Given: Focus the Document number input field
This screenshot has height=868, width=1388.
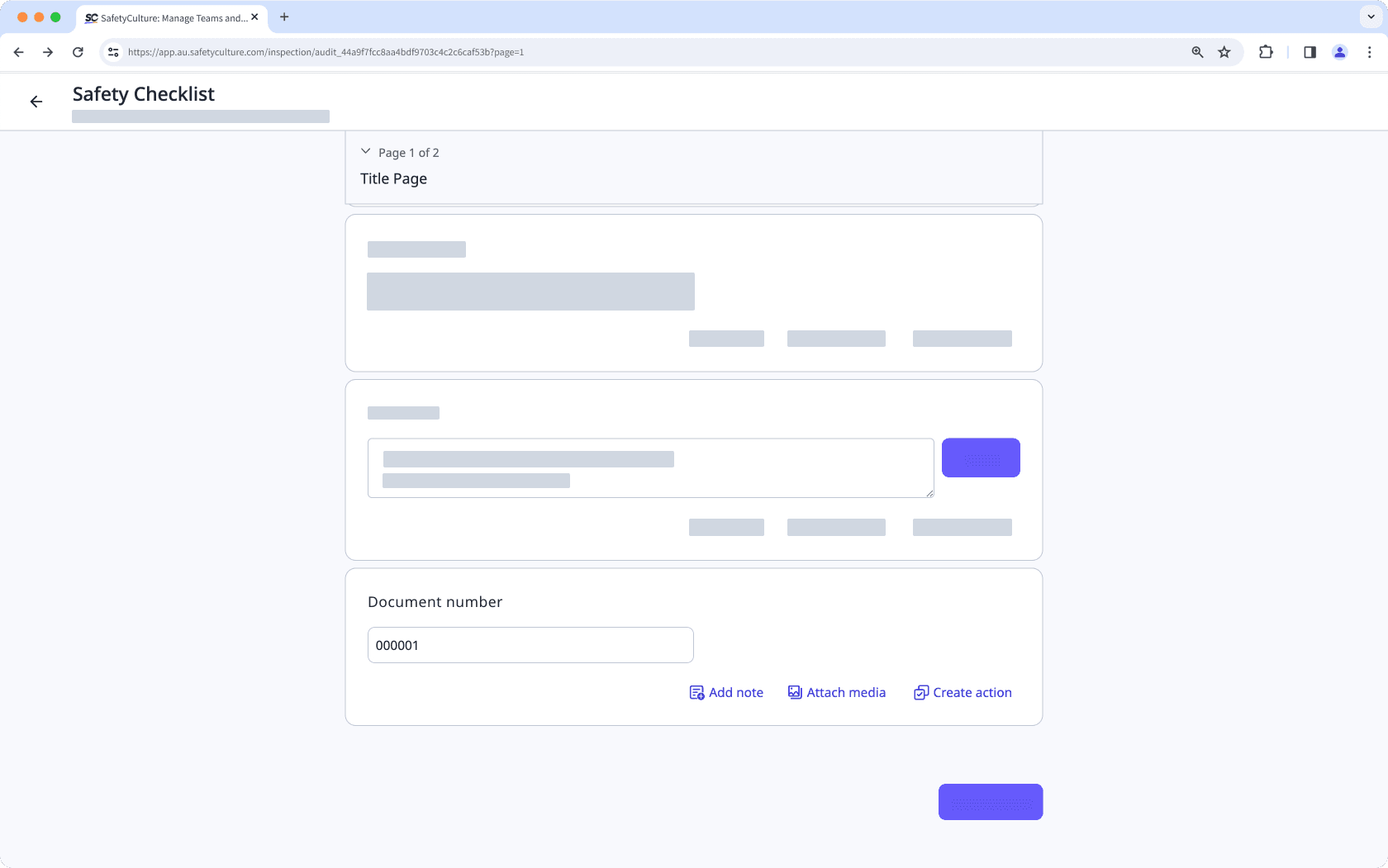Looking at the screenshot, I should tap(530, 645).
